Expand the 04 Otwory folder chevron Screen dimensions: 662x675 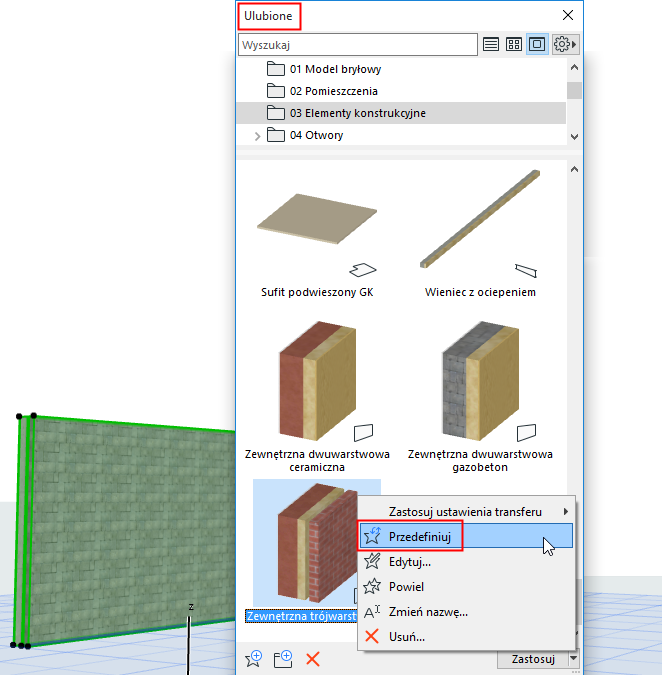(x=257, y=136)
